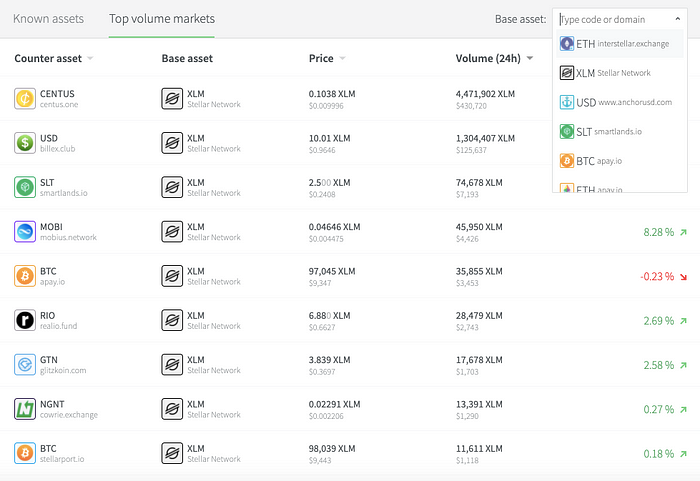
Task: Choose ETH interstellar.exchange from the dropdown
Action: coord(620,43)
